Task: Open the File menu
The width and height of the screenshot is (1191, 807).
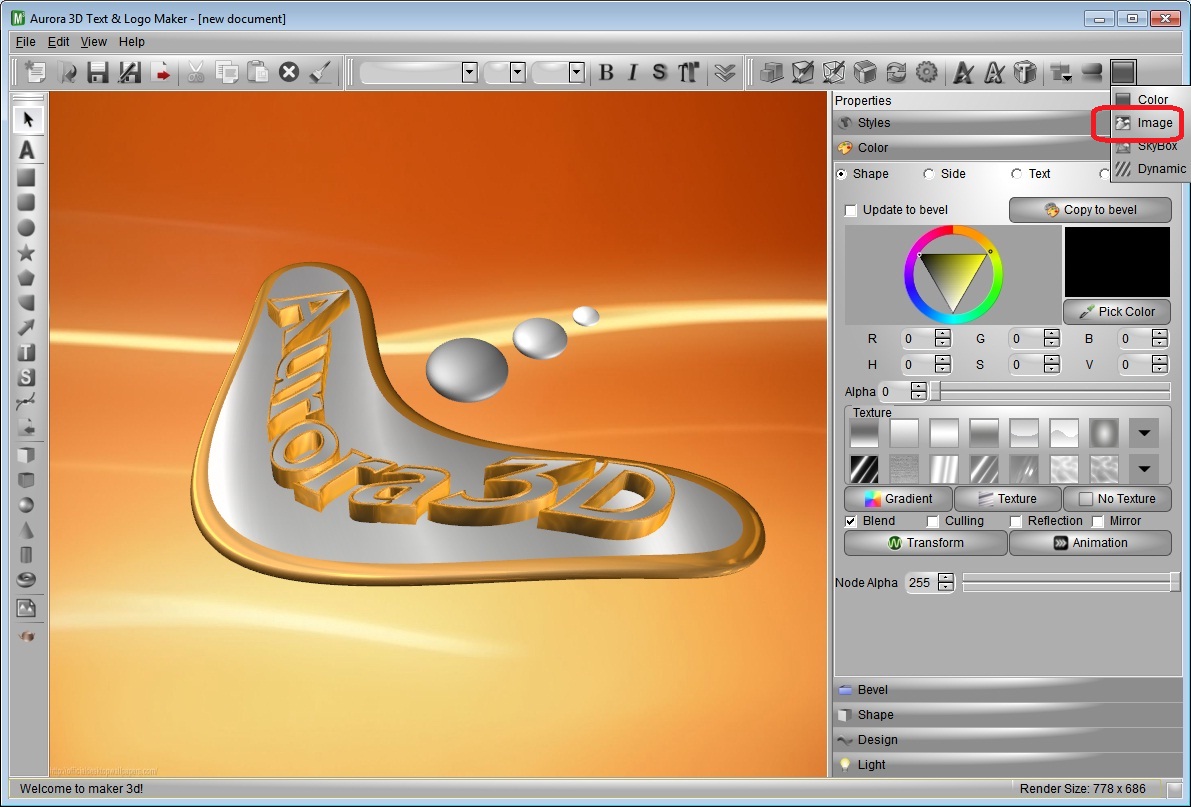Action: click(26, 42)
